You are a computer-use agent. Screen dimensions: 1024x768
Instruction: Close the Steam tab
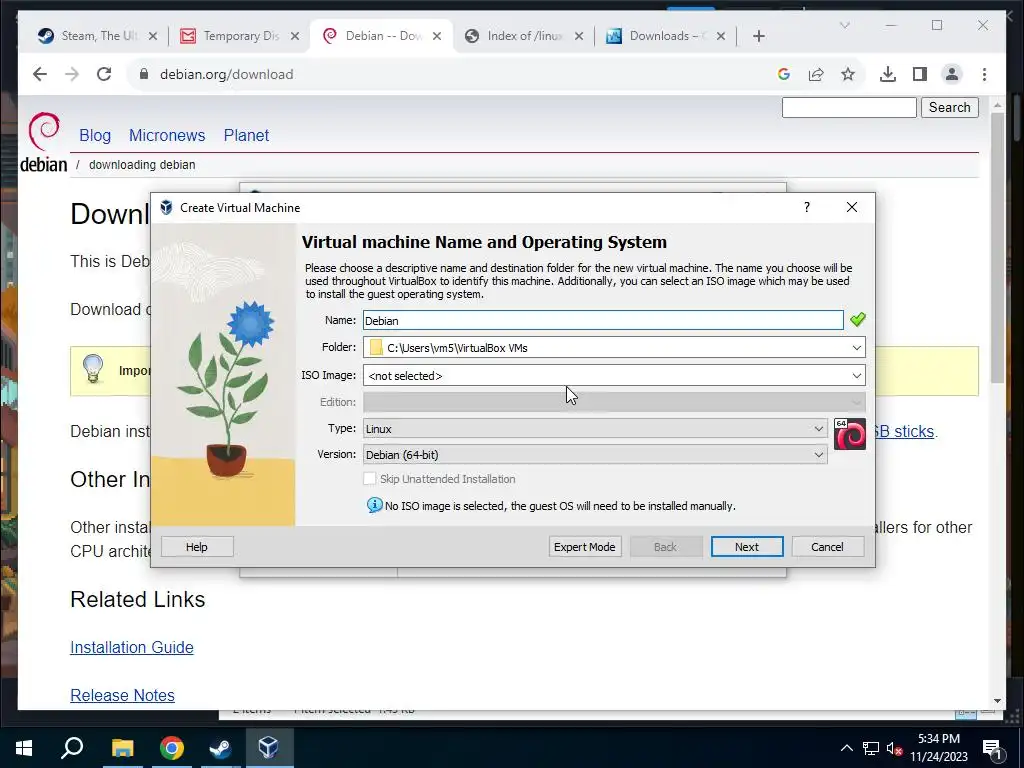click(153, 36)
